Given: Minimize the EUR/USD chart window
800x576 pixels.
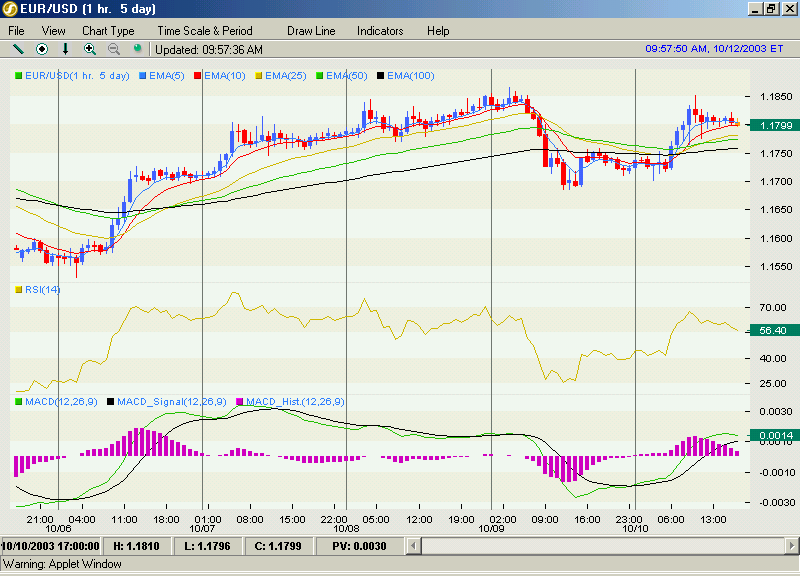Looking at the screenshot, I should (x=755, y=9).
